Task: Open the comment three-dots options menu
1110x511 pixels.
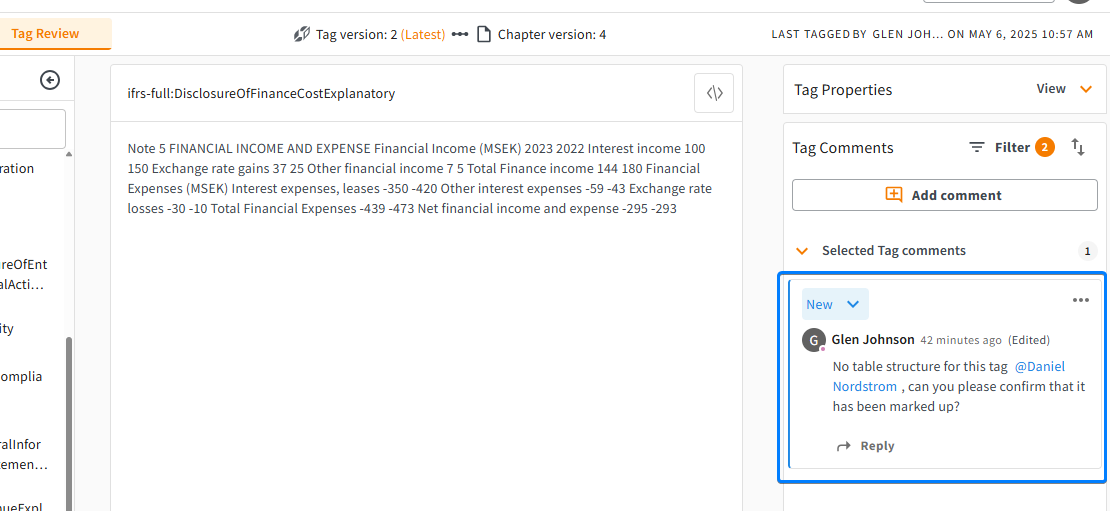Action: coord(1080,300)
